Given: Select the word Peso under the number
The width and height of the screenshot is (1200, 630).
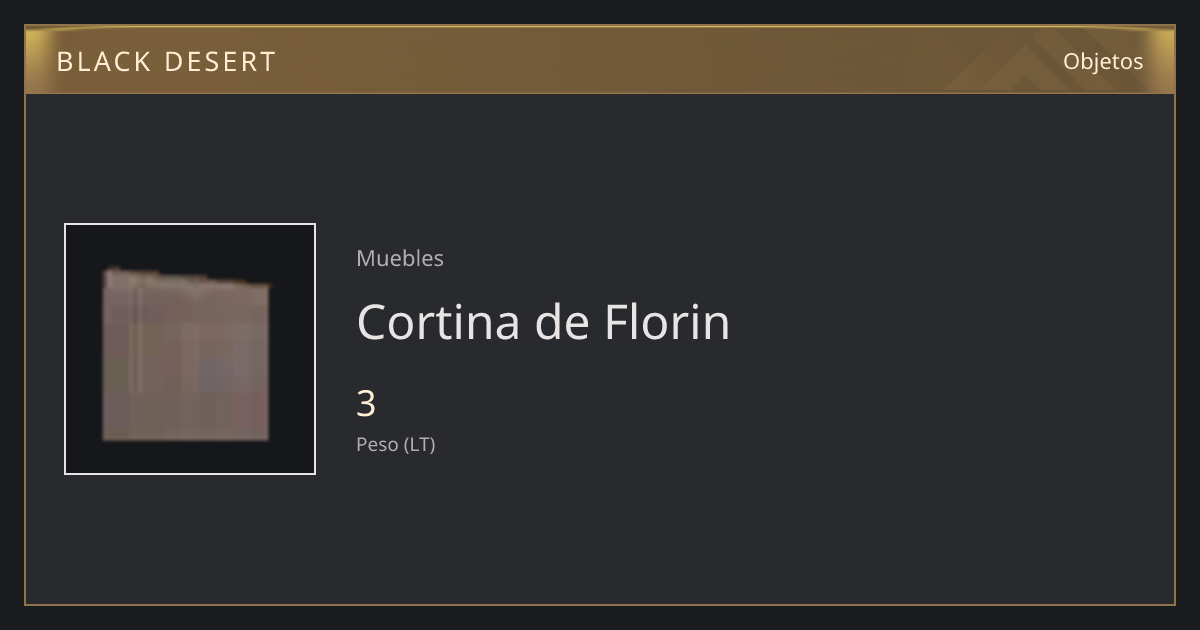Looking at the screenshot, I should click(377, 445).
